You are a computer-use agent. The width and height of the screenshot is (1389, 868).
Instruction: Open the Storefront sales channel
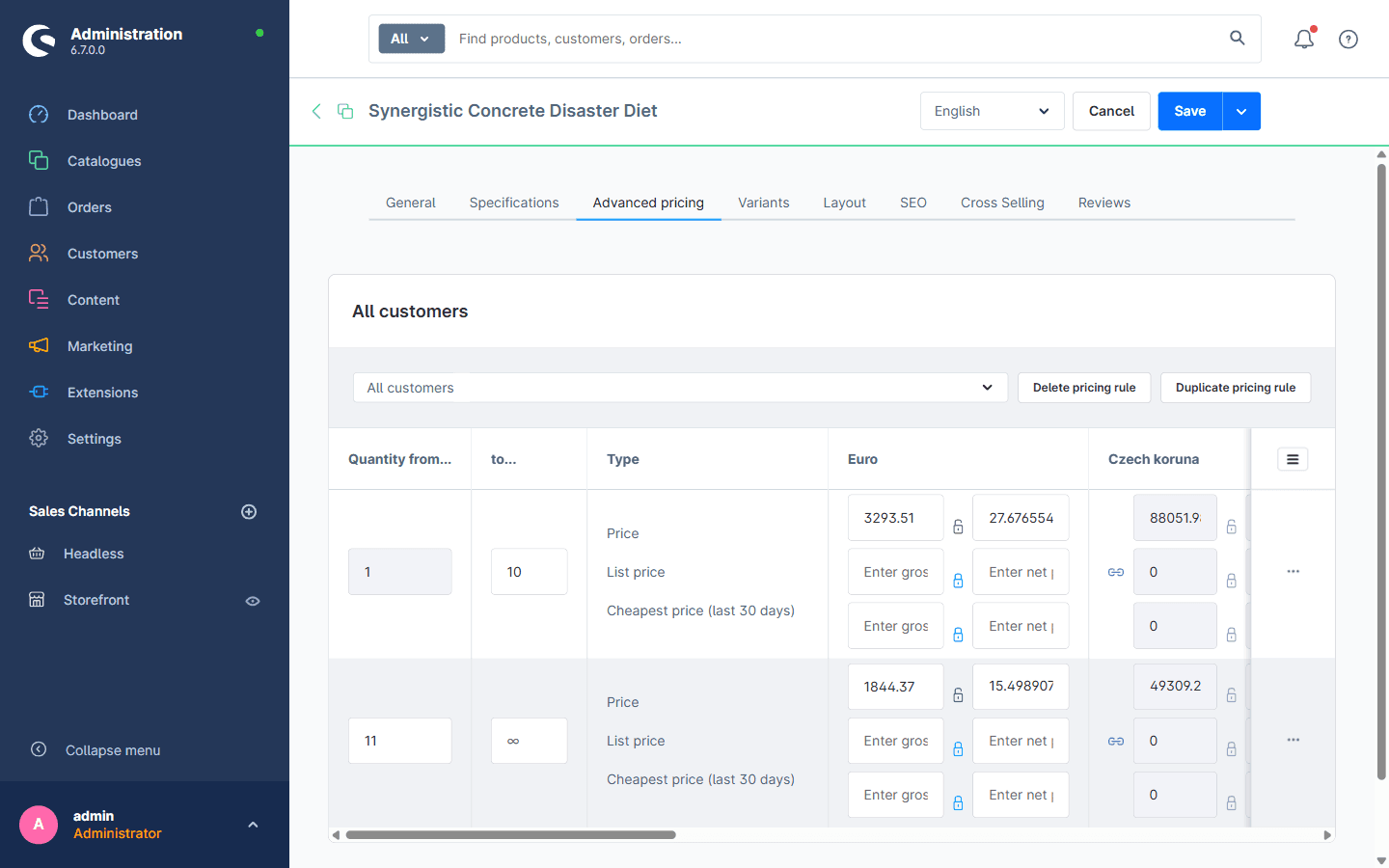(96, 600)
